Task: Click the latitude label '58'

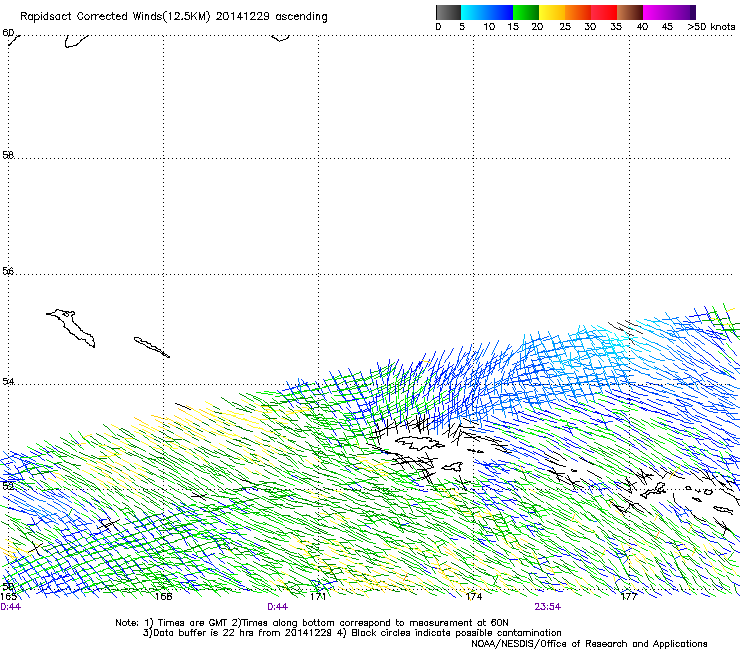Action: click(x=8, y=155)
